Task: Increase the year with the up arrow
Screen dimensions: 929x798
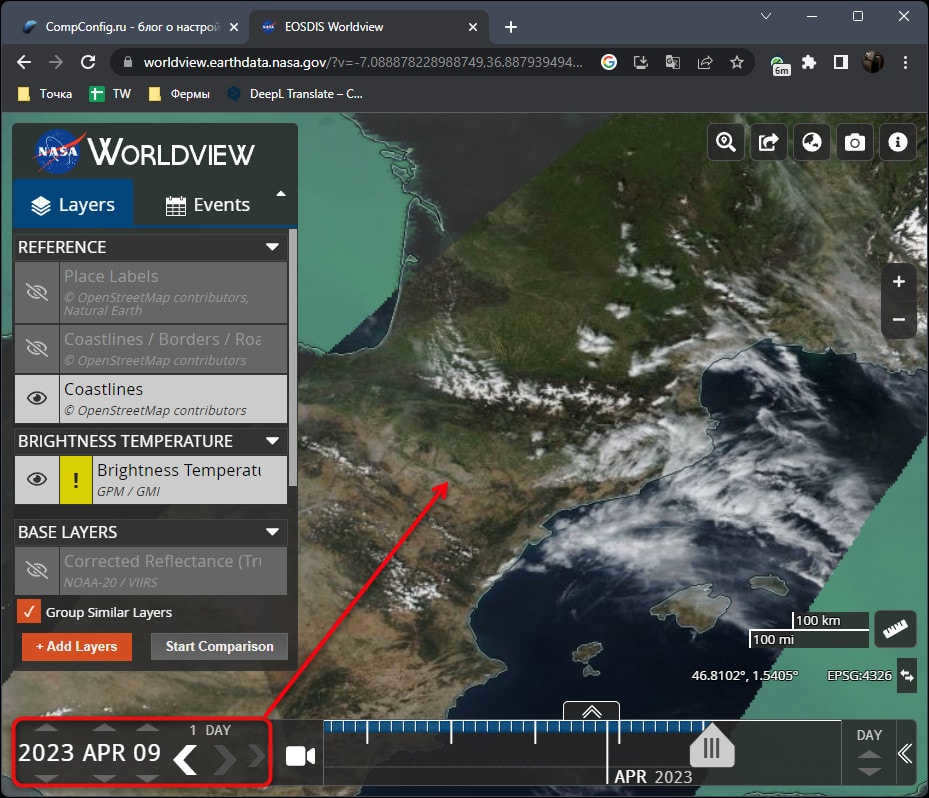Action: [46, 729]
